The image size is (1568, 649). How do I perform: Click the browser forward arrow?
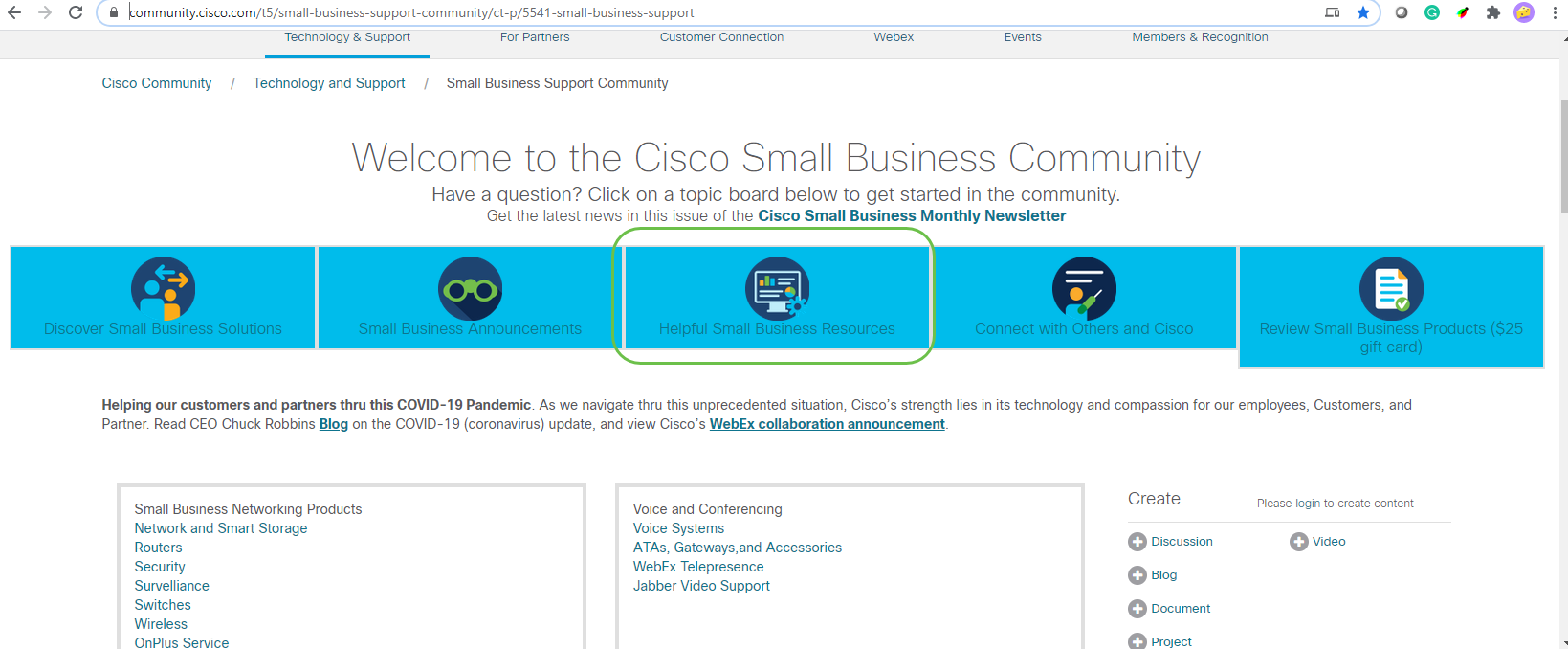coord(45,12)
